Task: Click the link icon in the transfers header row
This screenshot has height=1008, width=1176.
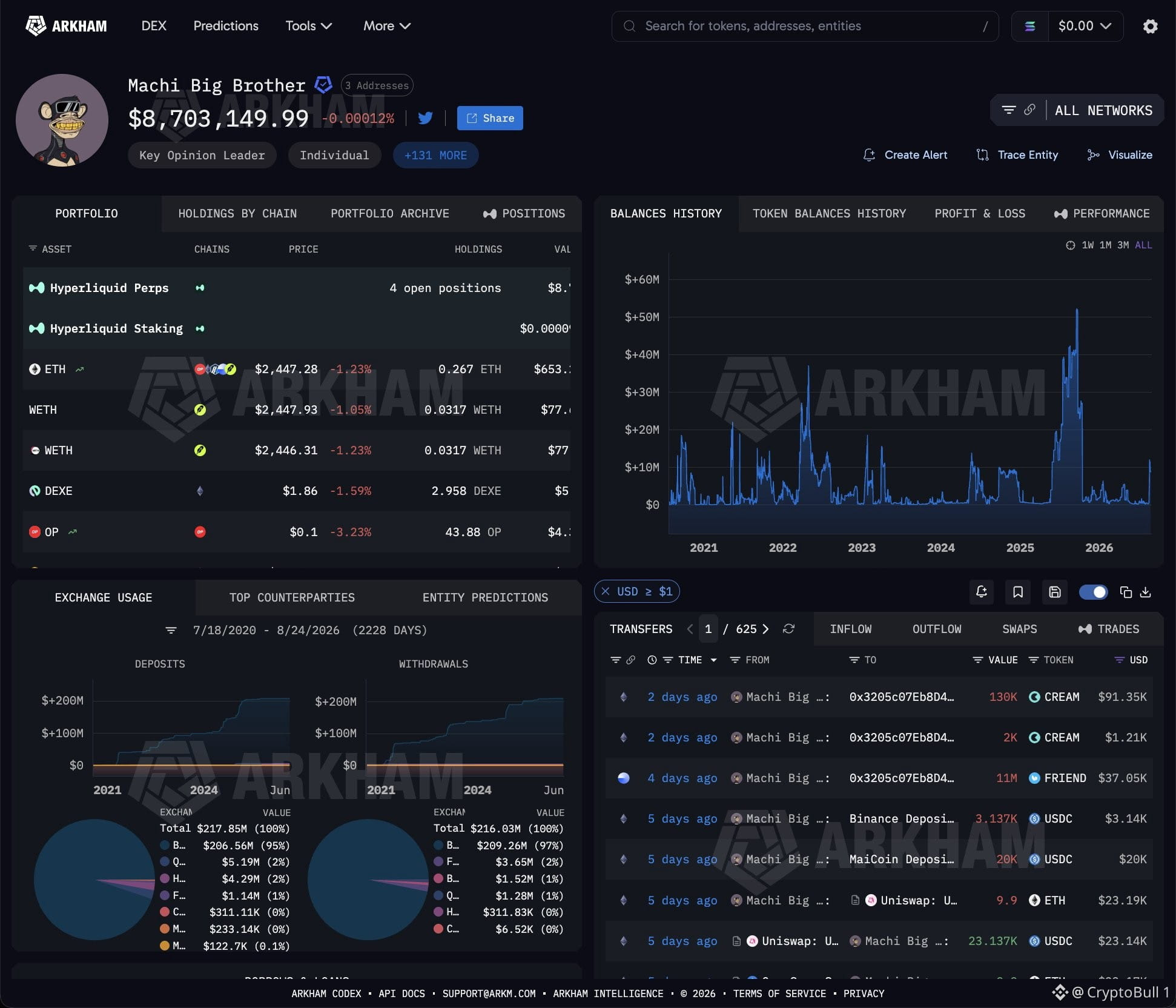Action: click(630, 660)
